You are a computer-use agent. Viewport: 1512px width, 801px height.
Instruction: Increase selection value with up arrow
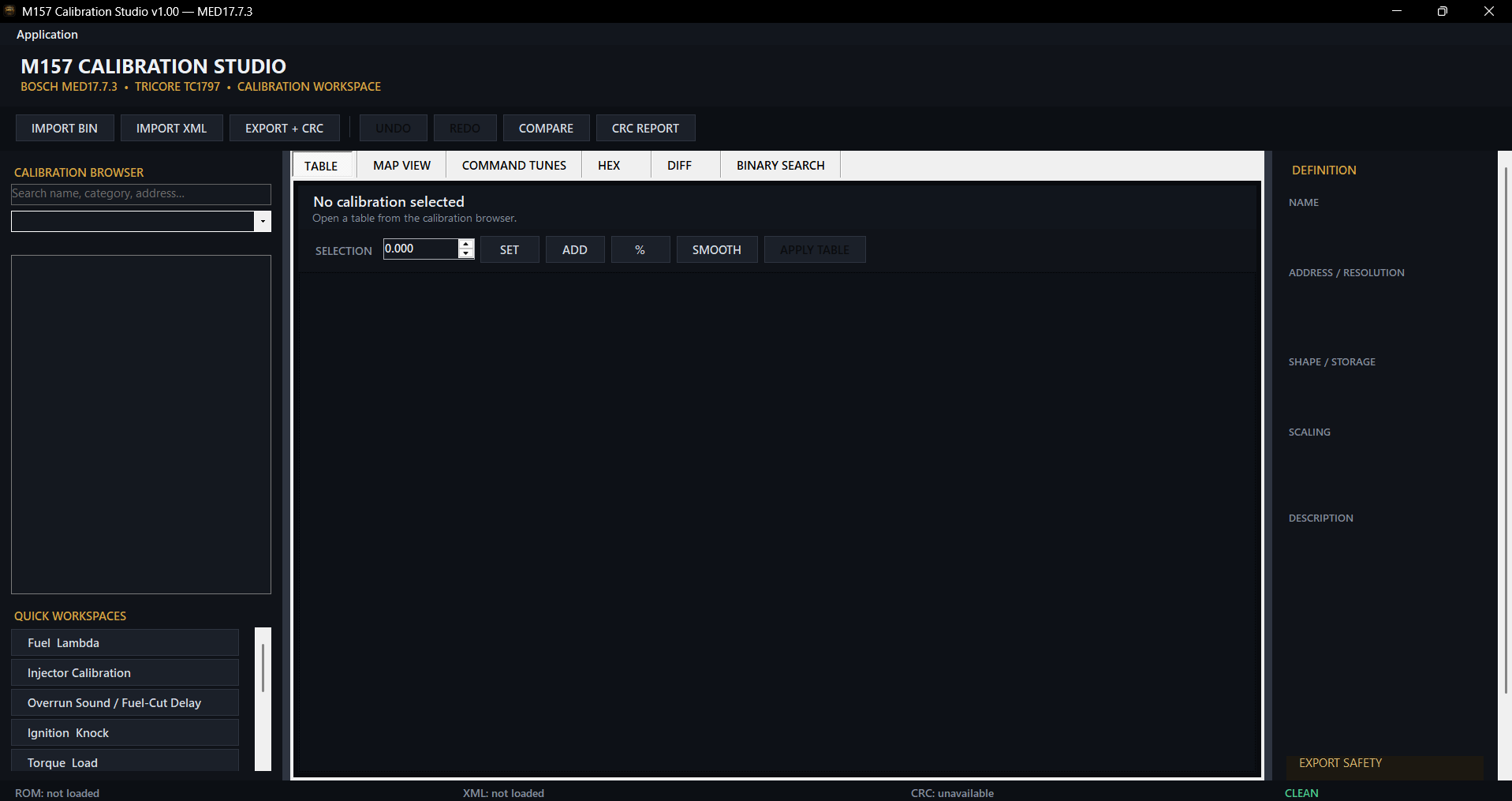(466, 244)
